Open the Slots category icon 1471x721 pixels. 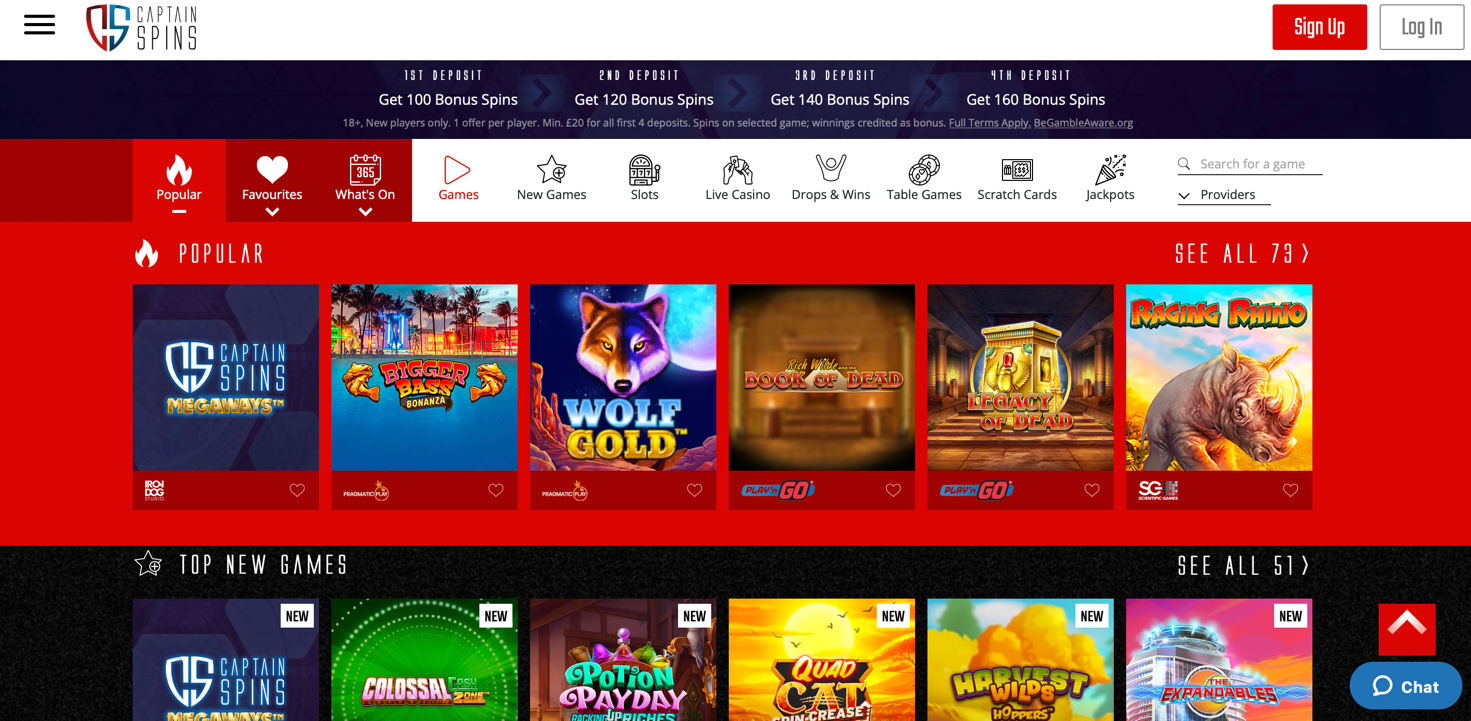tap(644, 170)
